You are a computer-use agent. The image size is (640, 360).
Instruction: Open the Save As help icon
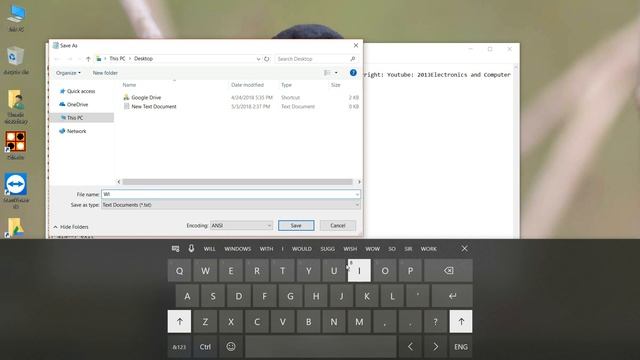[353, 73]
